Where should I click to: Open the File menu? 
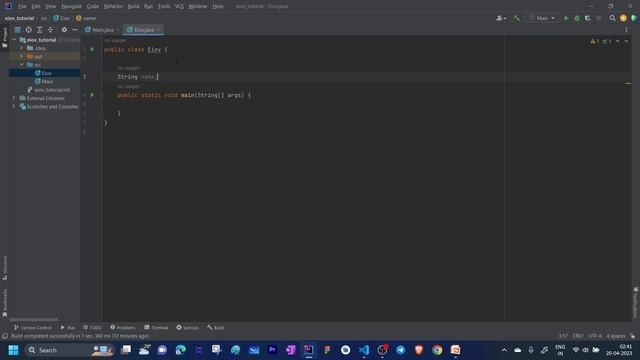[22, 6]
